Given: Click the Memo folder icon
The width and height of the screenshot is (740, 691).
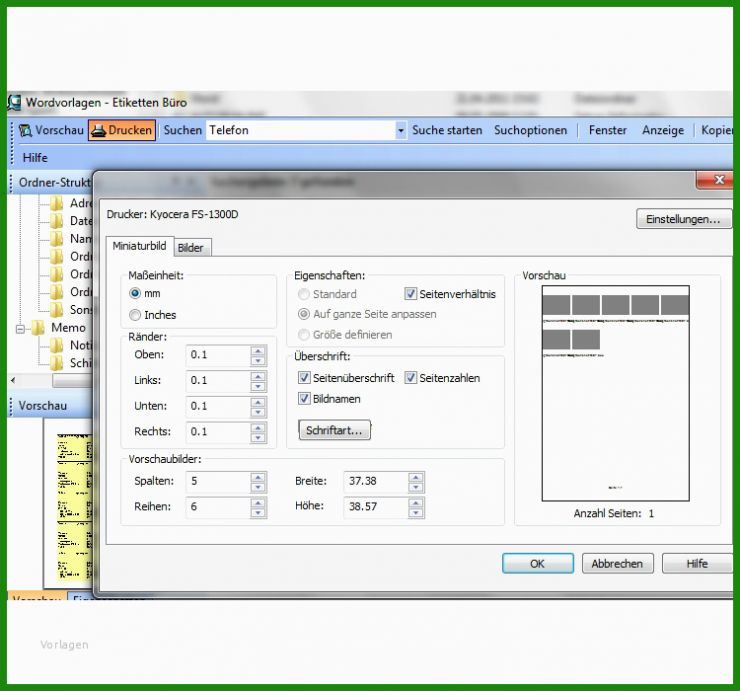Looking at the screenshot, I should [39, 328].
